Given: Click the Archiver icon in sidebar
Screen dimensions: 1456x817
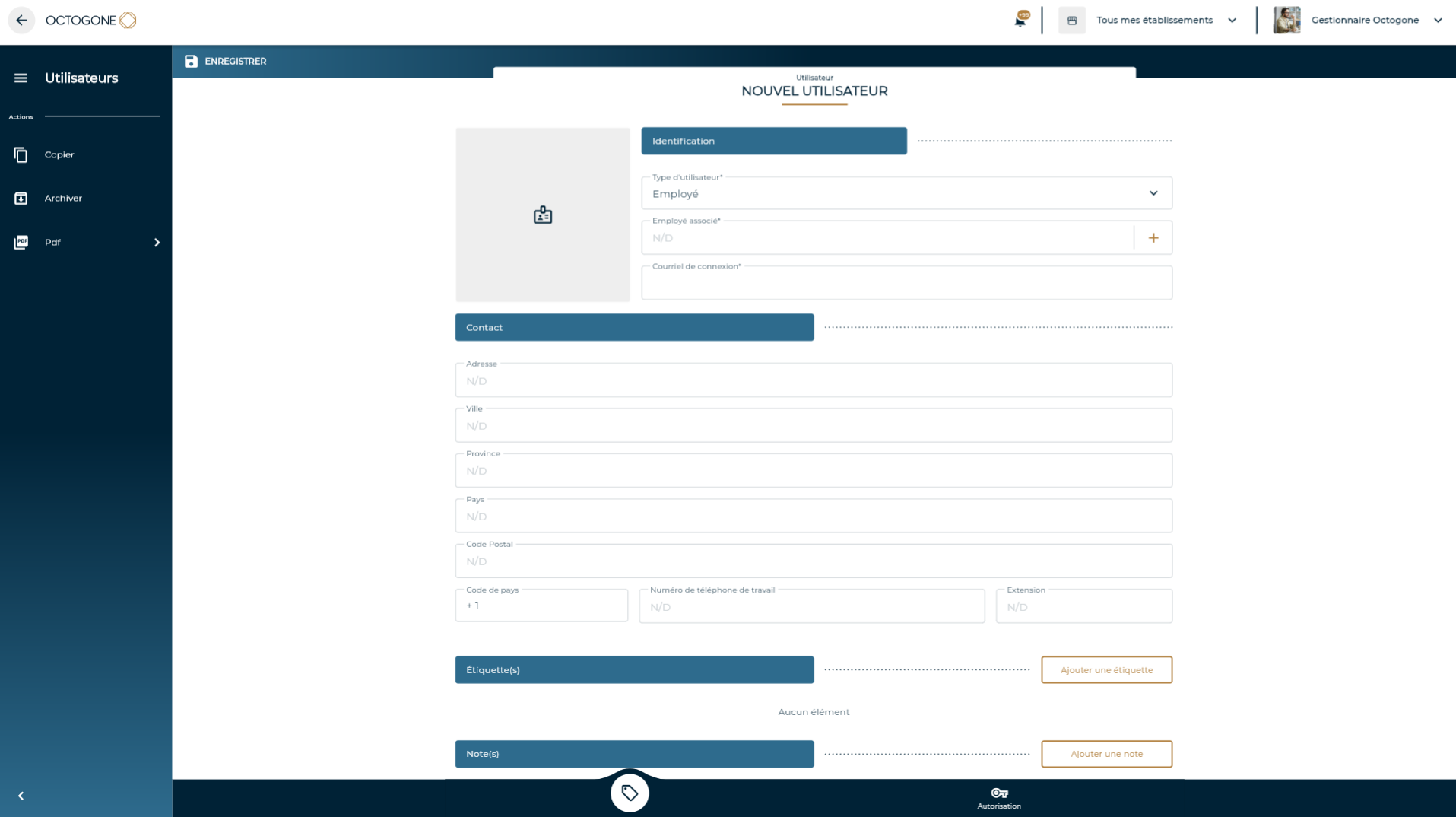Looking at the screenshot, I should (x=21, y=199).
